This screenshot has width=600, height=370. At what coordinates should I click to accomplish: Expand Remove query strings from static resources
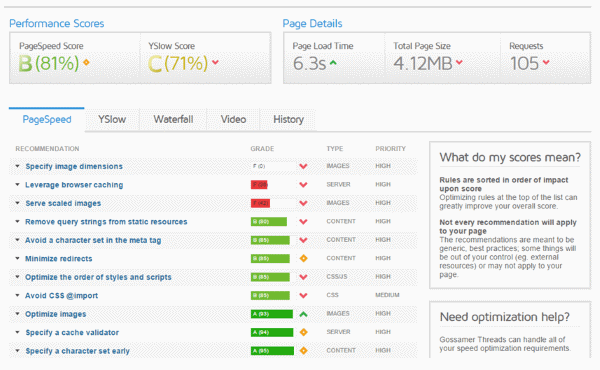click(x=17, y=222)
